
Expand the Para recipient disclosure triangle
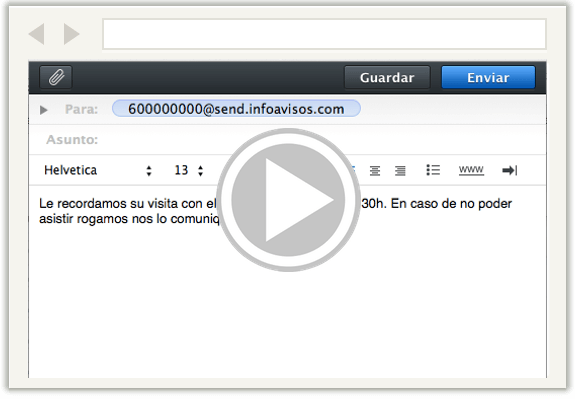44,110
